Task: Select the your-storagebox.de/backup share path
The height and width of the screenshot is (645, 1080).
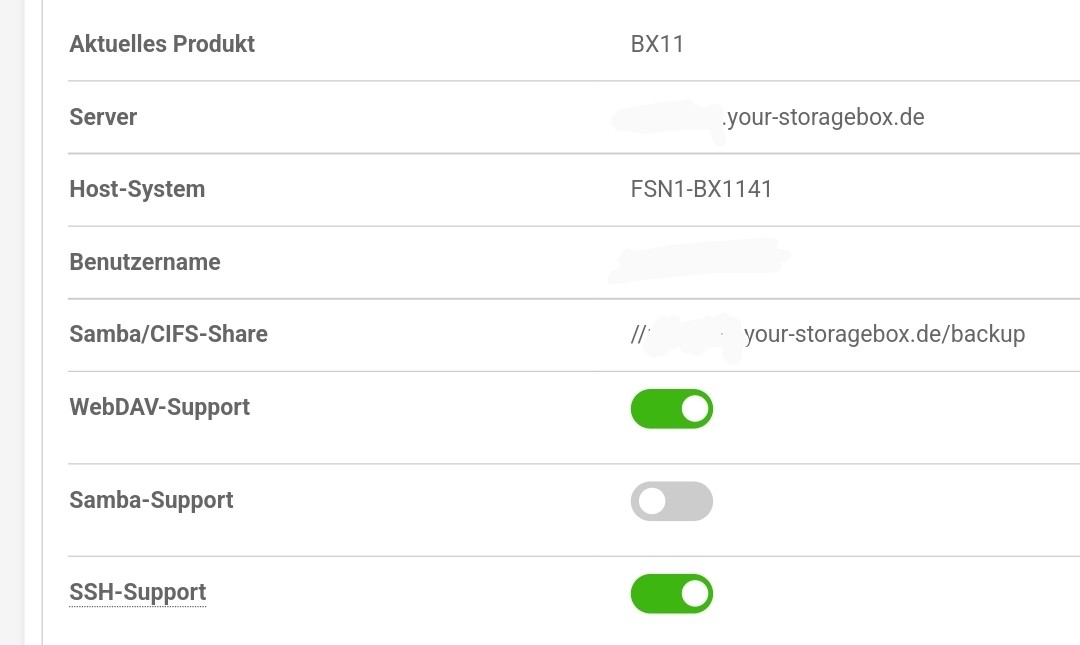Action: [x=885, y=334]
